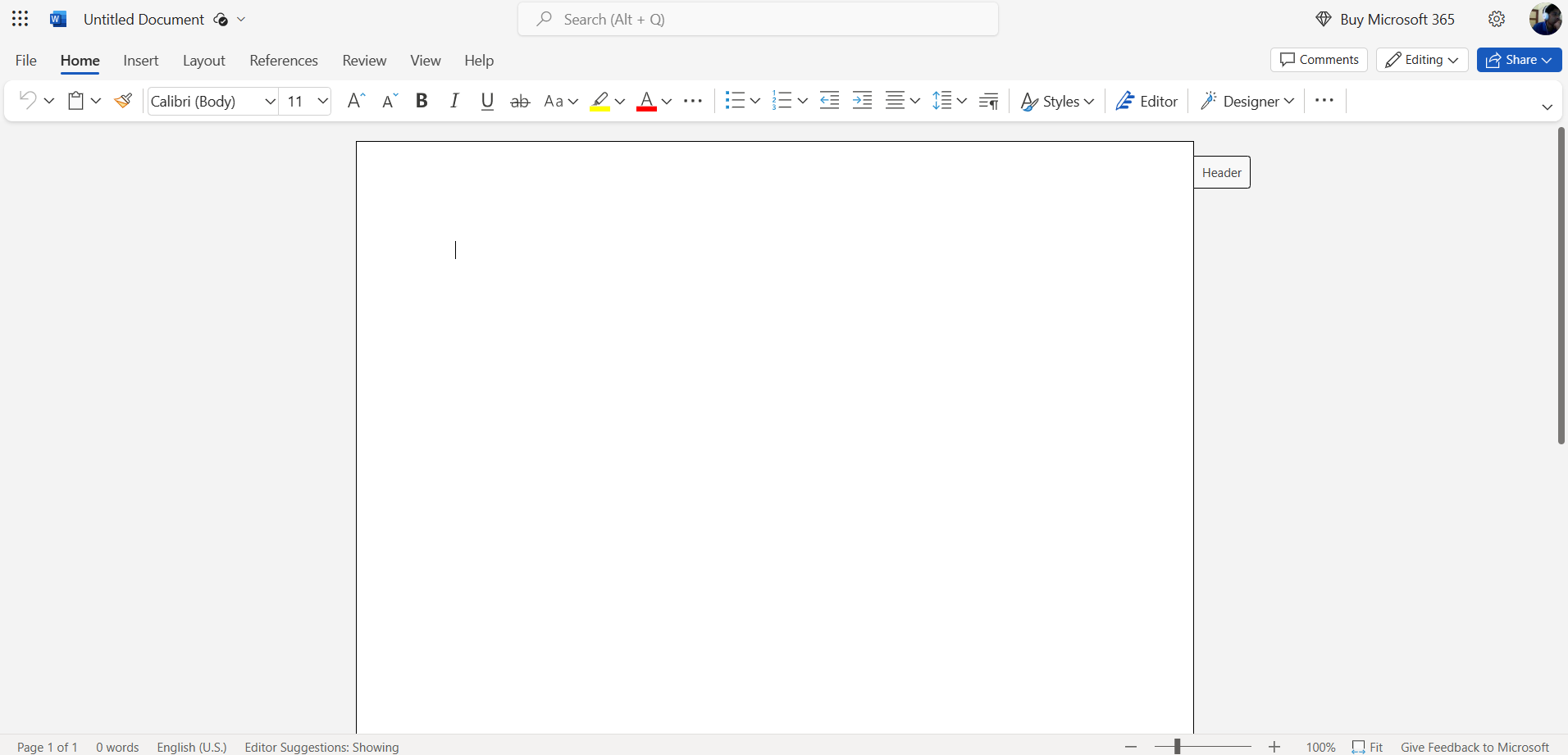Apply underline formatting

click(x=487, y=100)
